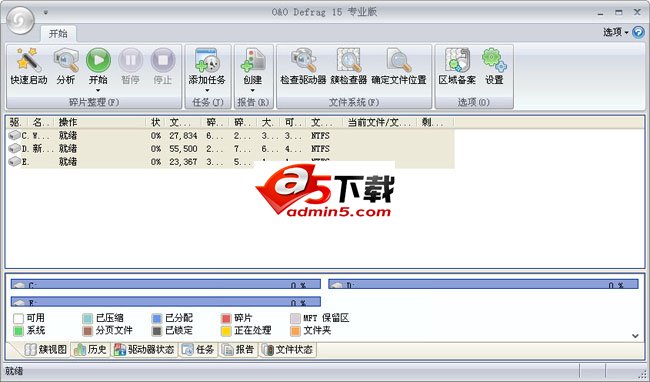
Task: Switch to the 历史 history tab
Action: (90, 349)
